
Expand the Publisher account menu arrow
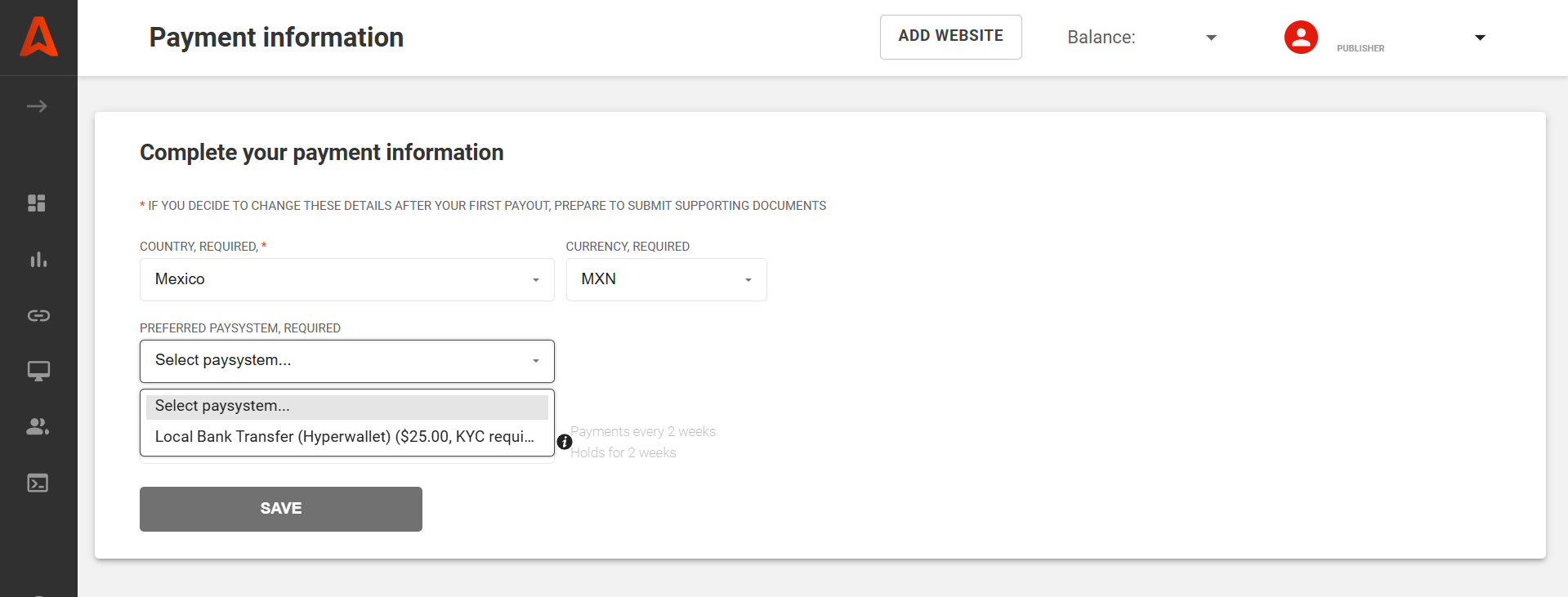(x=1479, y=38)
